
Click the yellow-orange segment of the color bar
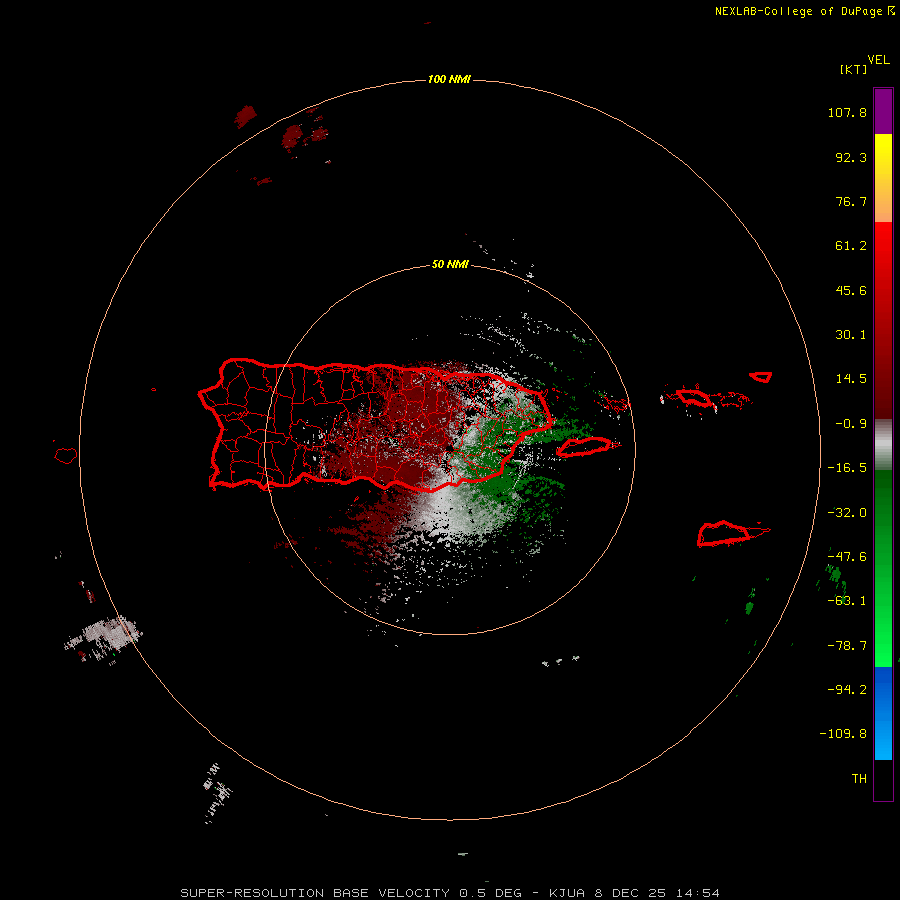[x=883, y=178]
